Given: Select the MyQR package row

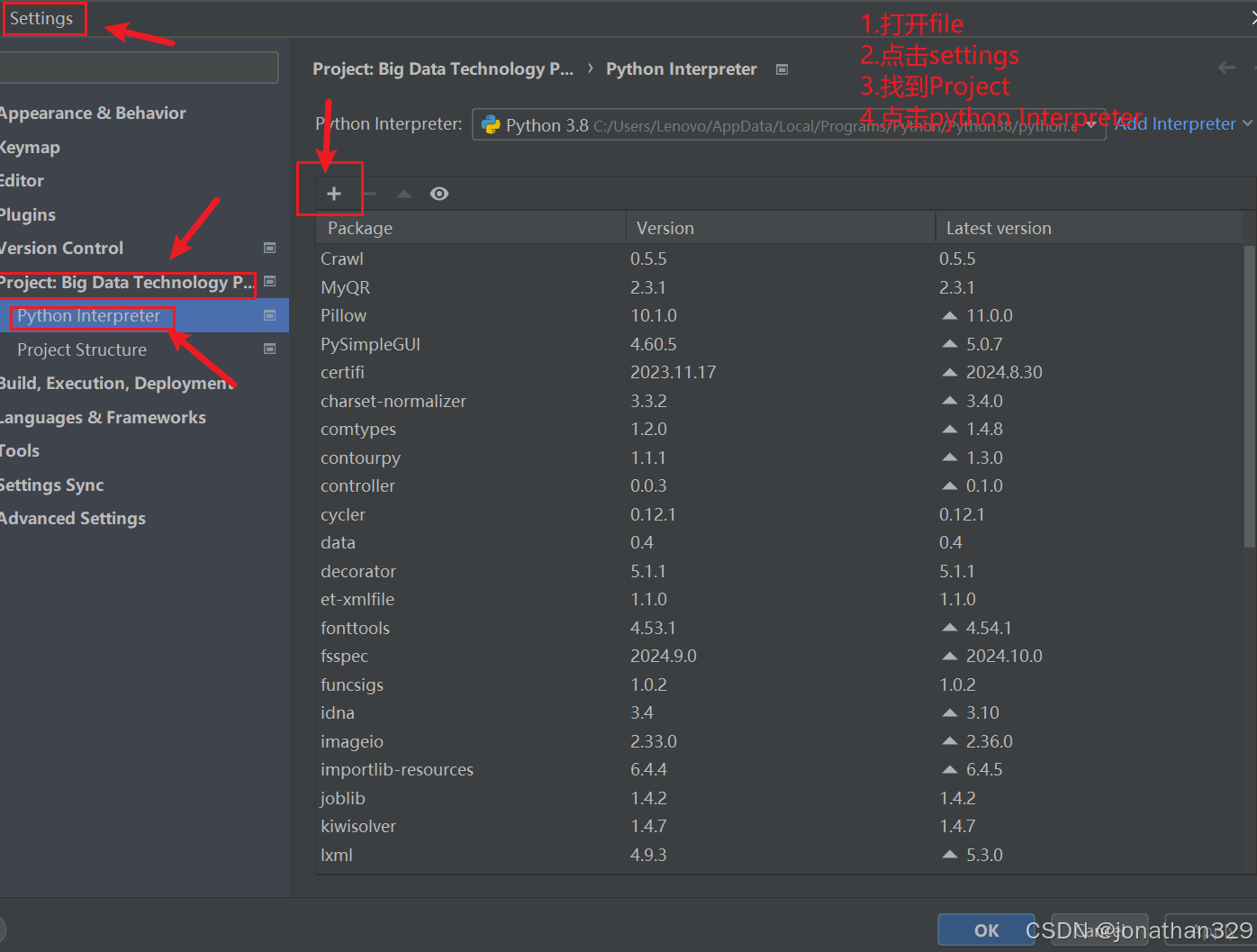Looking at the screenshot, I should (780, 287).
